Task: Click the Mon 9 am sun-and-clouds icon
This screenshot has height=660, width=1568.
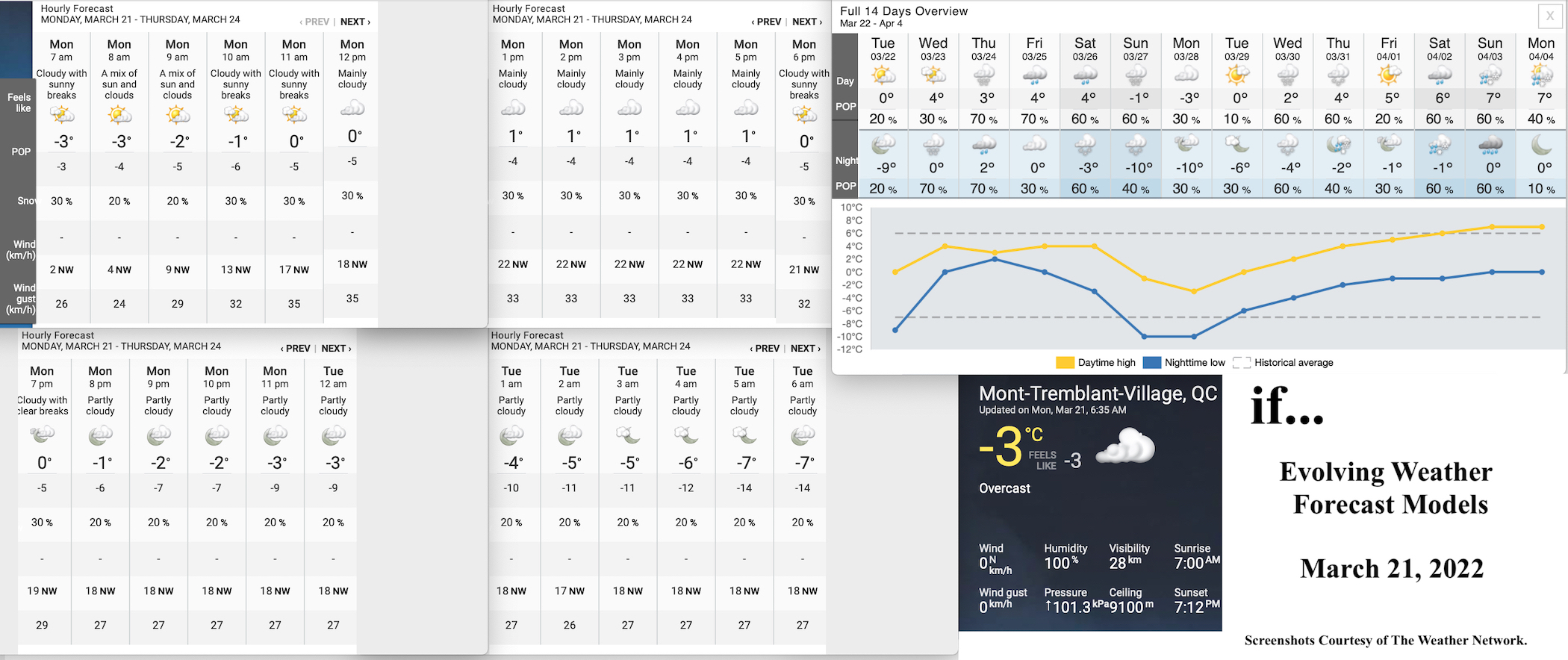Action: coord(178,115)
